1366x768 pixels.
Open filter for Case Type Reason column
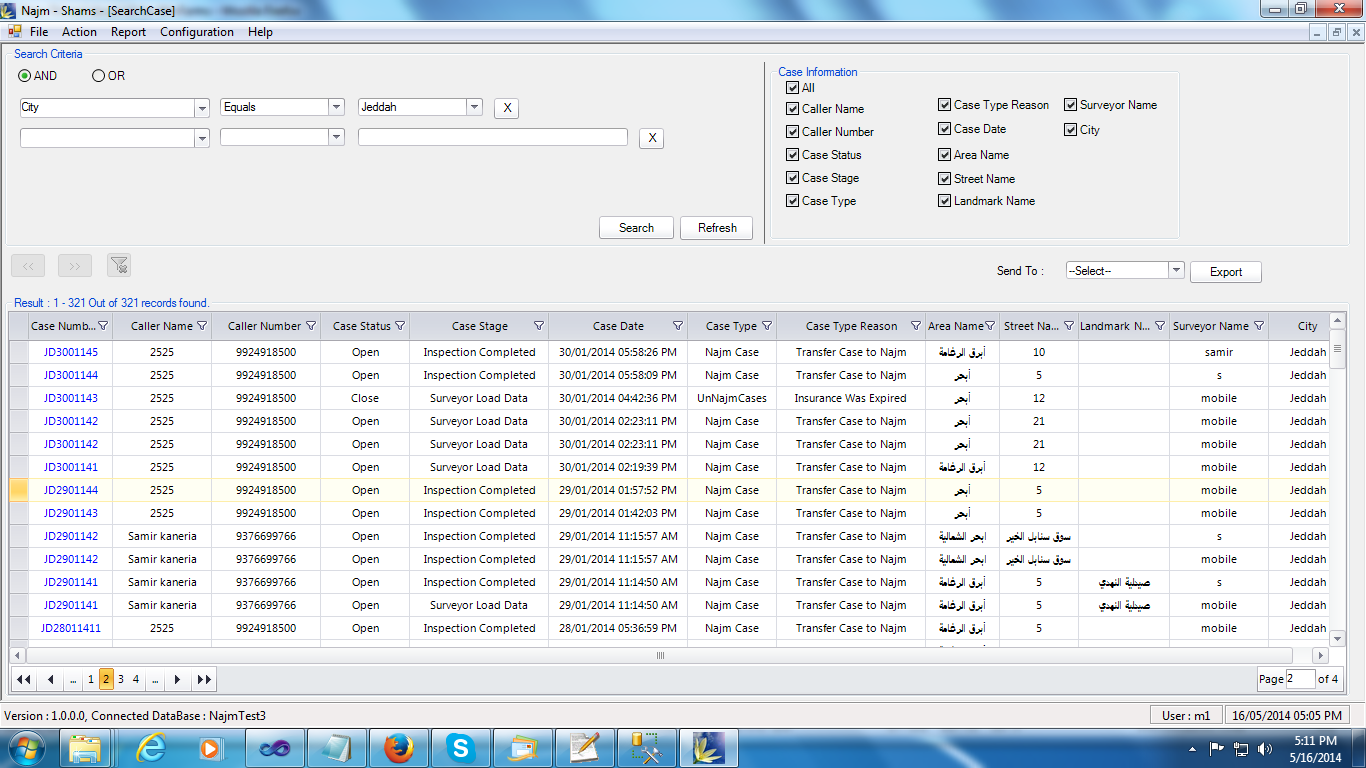(916, 326)
